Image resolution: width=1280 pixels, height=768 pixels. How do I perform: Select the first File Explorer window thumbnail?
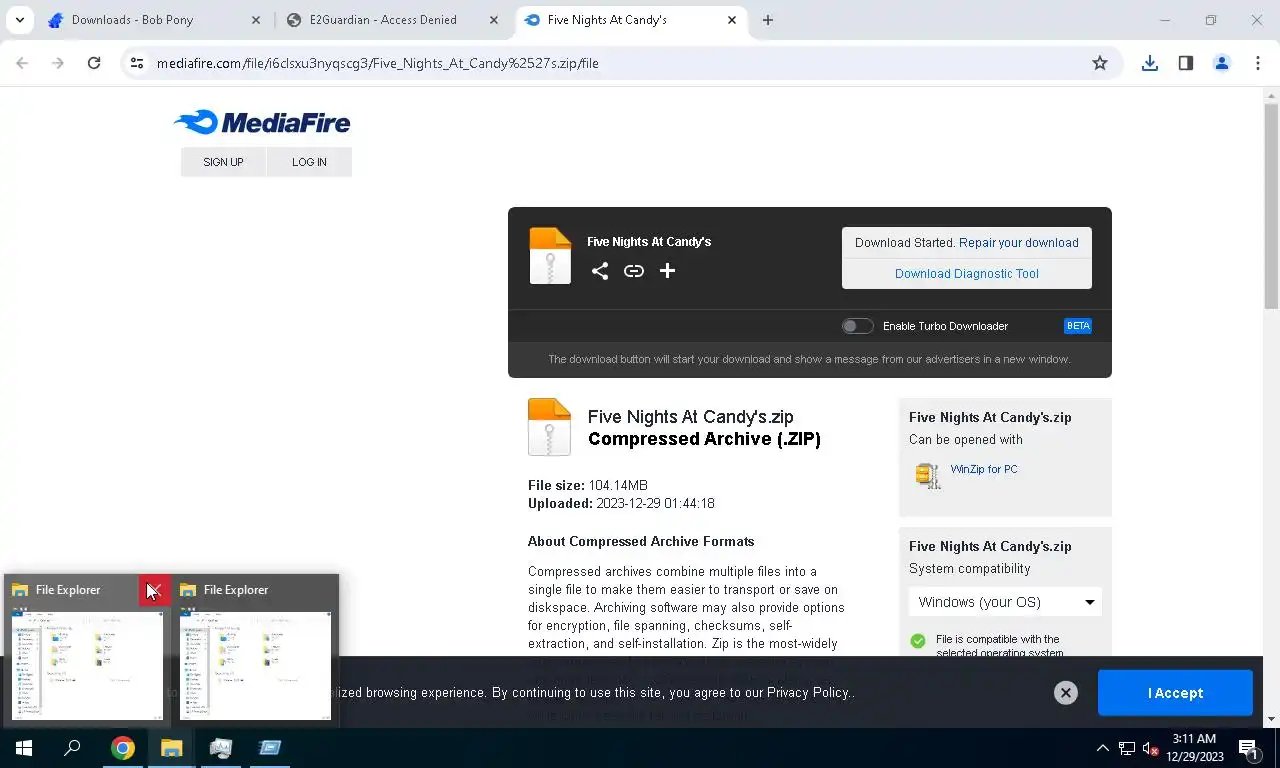87,665
